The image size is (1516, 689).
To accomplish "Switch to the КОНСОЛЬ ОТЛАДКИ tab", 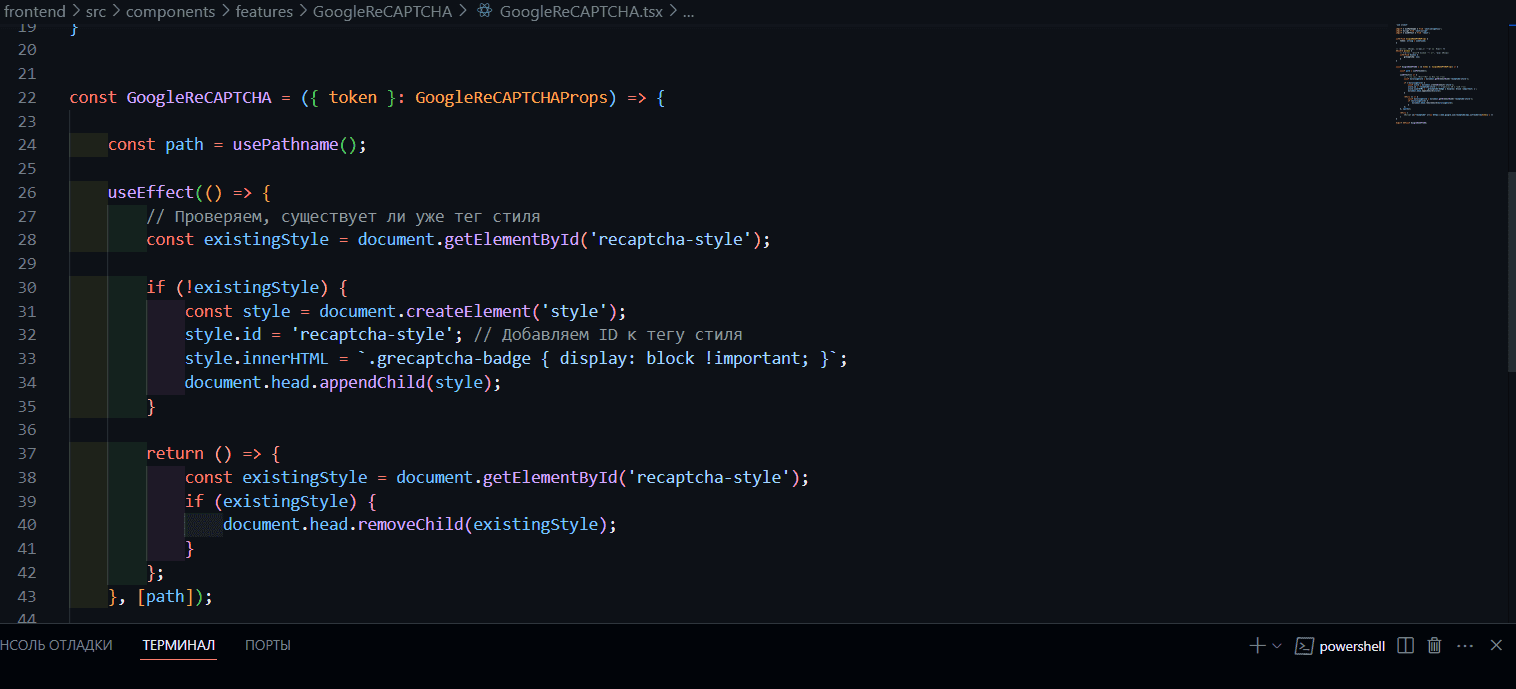I will 55,645.
